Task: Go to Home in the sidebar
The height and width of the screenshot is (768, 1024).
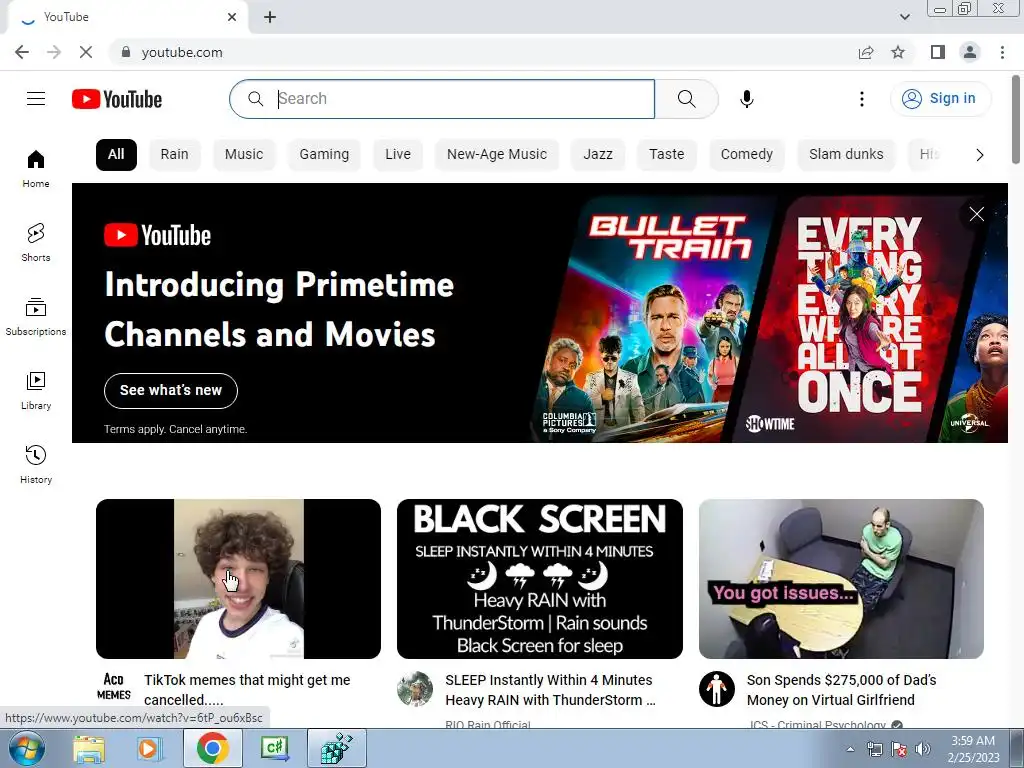Action: click(36, 168)
